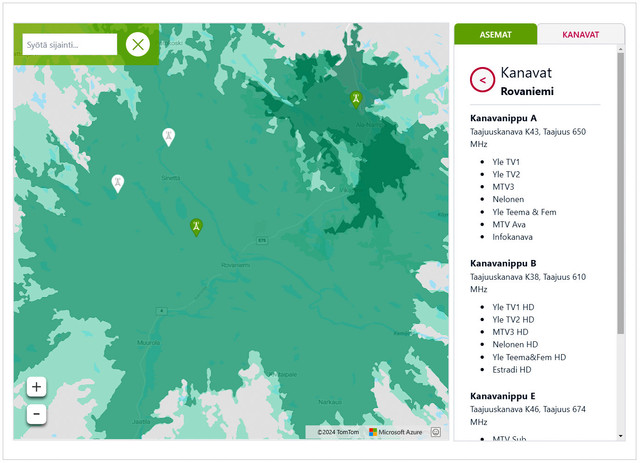Click the Yle TV2 list entry
Viewport: 640px width, 463px height.
(506, 174)
